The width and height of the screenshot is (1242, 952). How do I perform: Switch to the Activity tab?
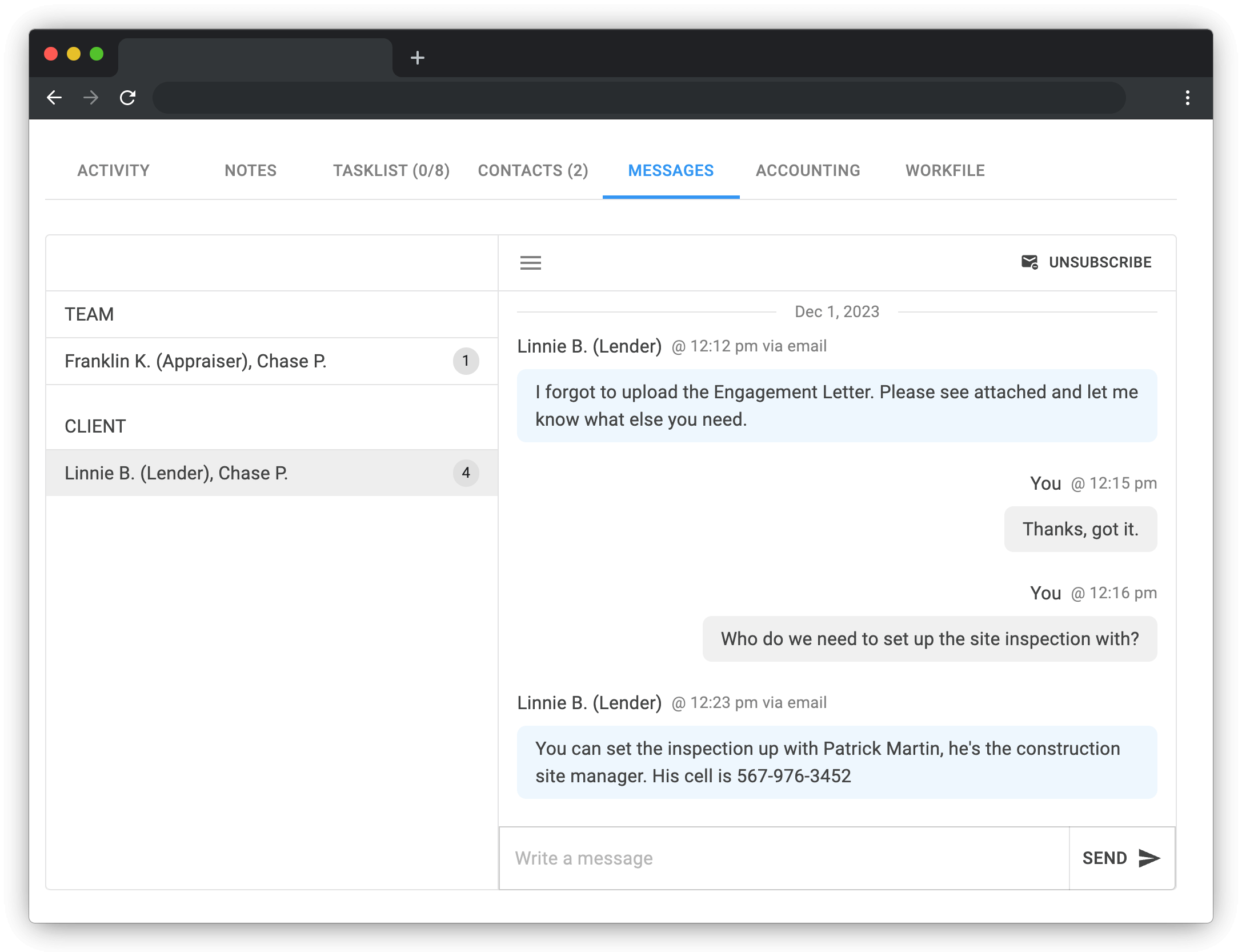113,170
